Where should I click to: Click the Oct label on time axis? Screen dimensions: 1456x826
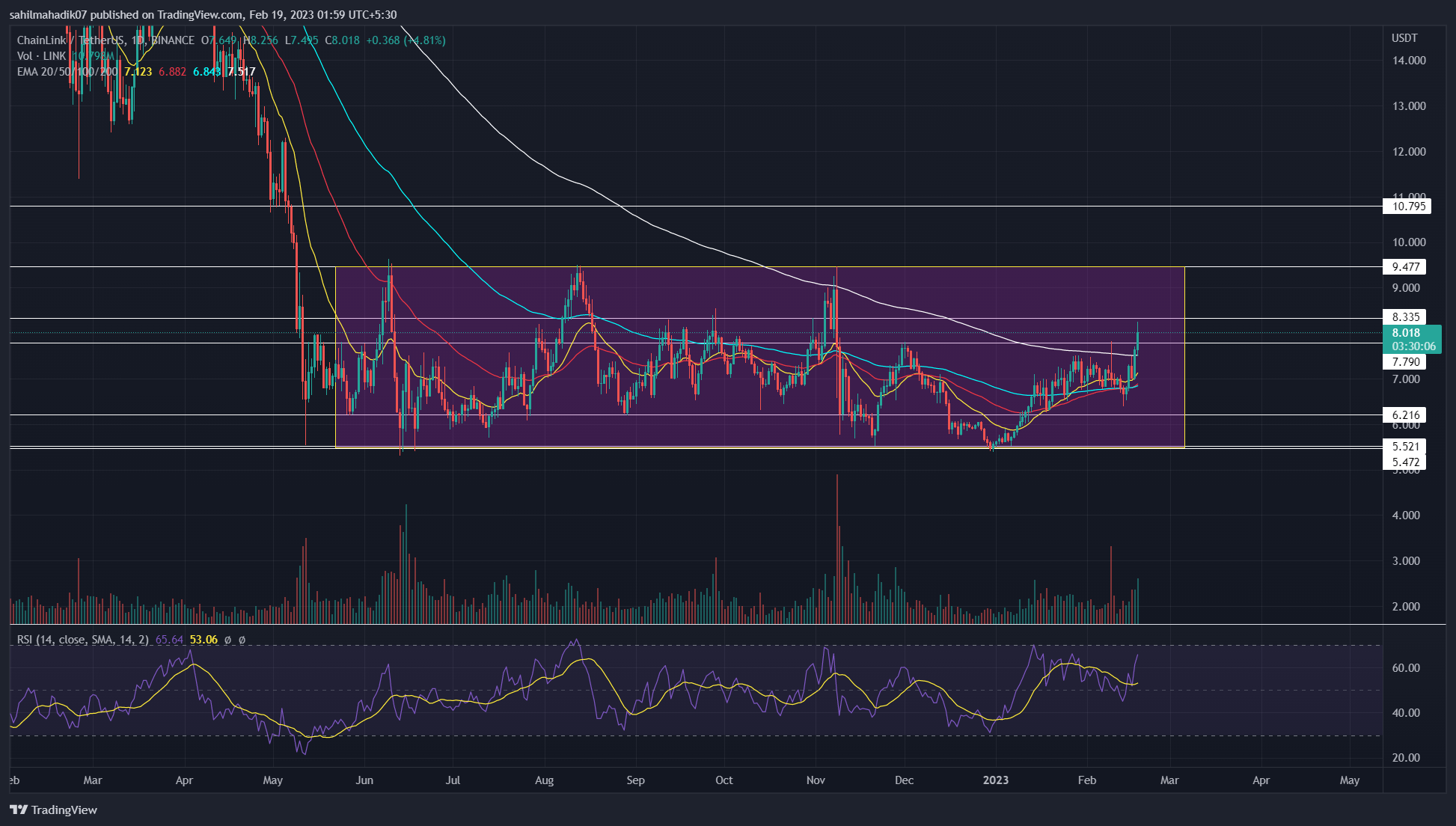724,780
